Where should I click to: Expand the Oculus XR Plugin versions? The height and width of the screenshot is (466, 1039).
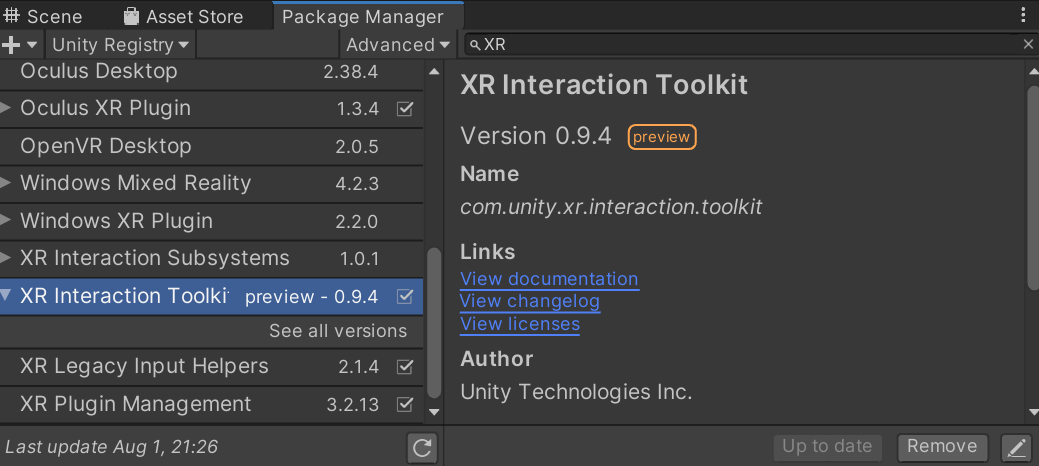coord(6,108)
